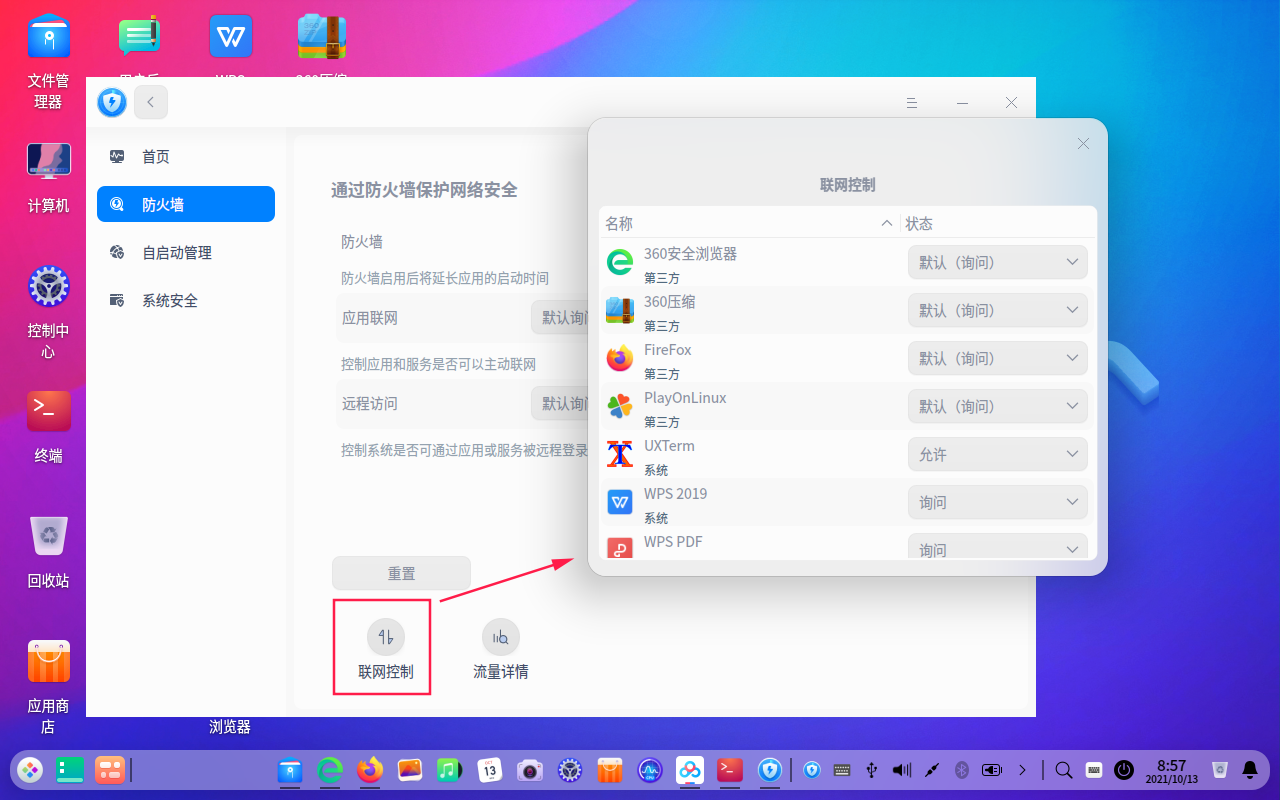Expand the 远程访问 dropdown
This screenshot has width=1280, height=800.
[x=559, y=404]
